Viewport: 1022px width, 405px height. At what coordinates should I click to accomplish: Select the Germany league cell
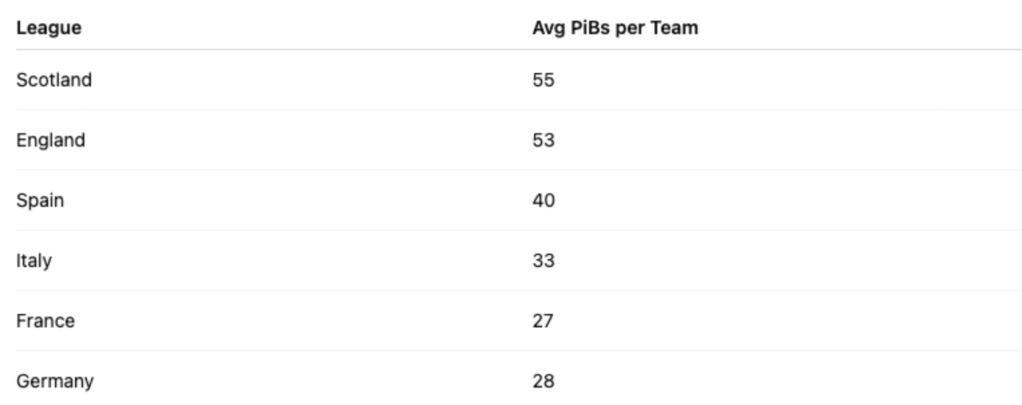point(55,381)
